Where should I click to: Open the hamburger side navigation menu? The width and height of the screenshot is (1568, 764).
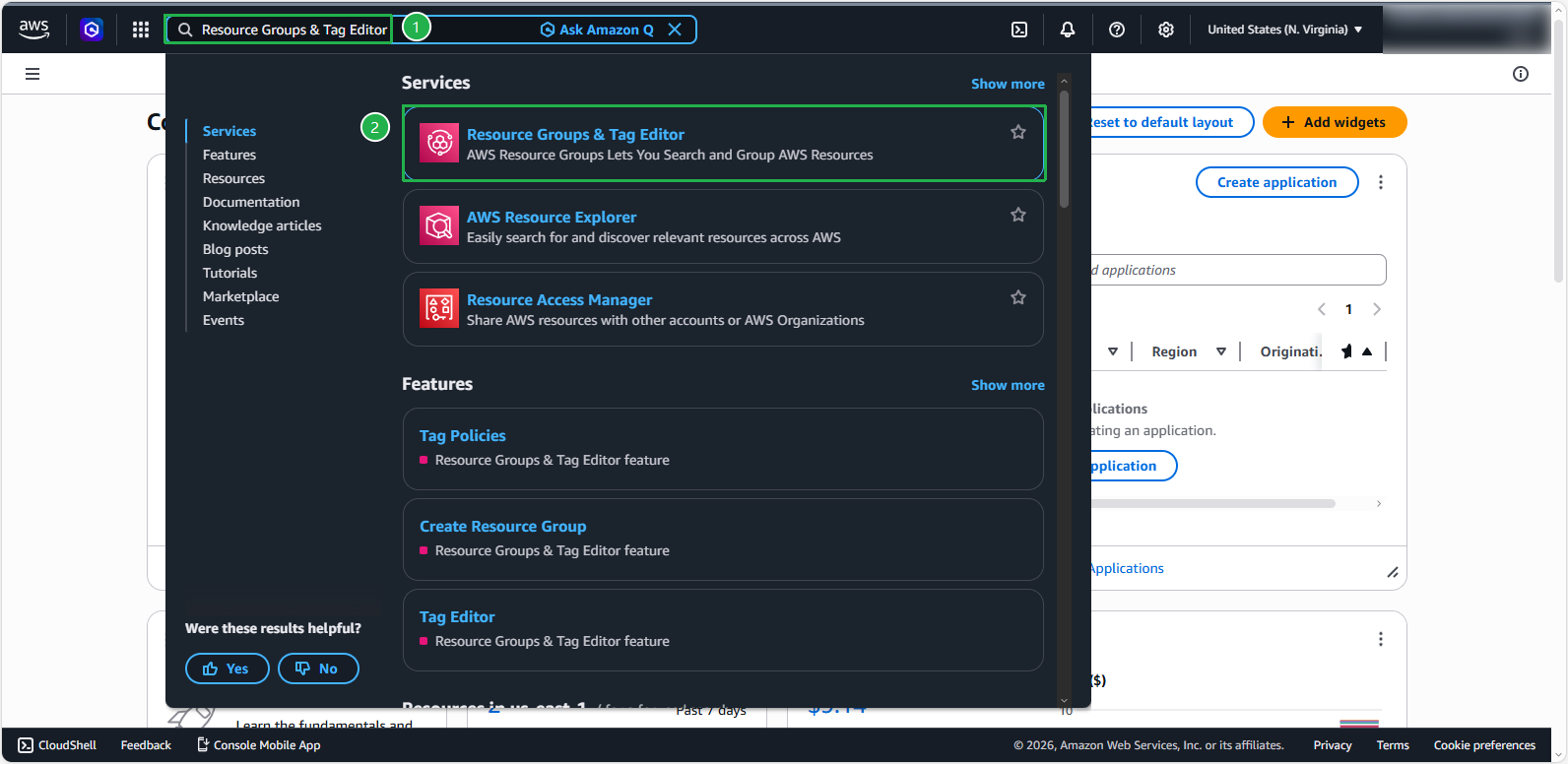[33, 74]
